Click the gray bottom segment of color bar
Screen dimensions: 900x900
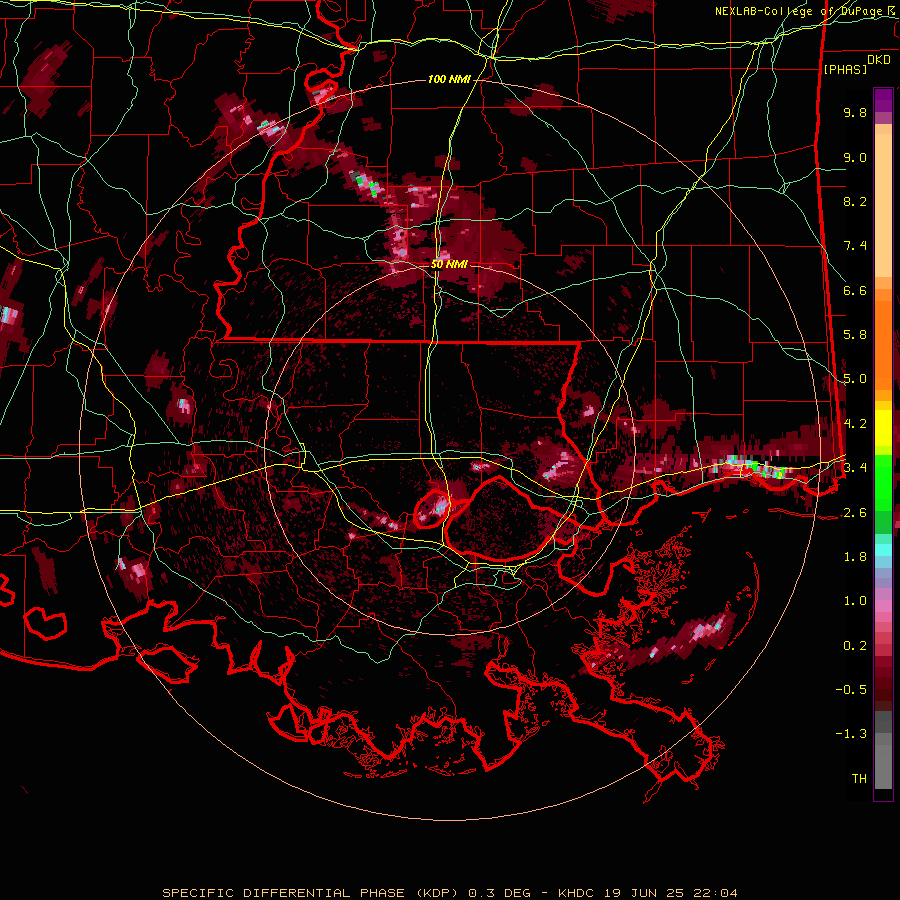(x=883, y=752)
